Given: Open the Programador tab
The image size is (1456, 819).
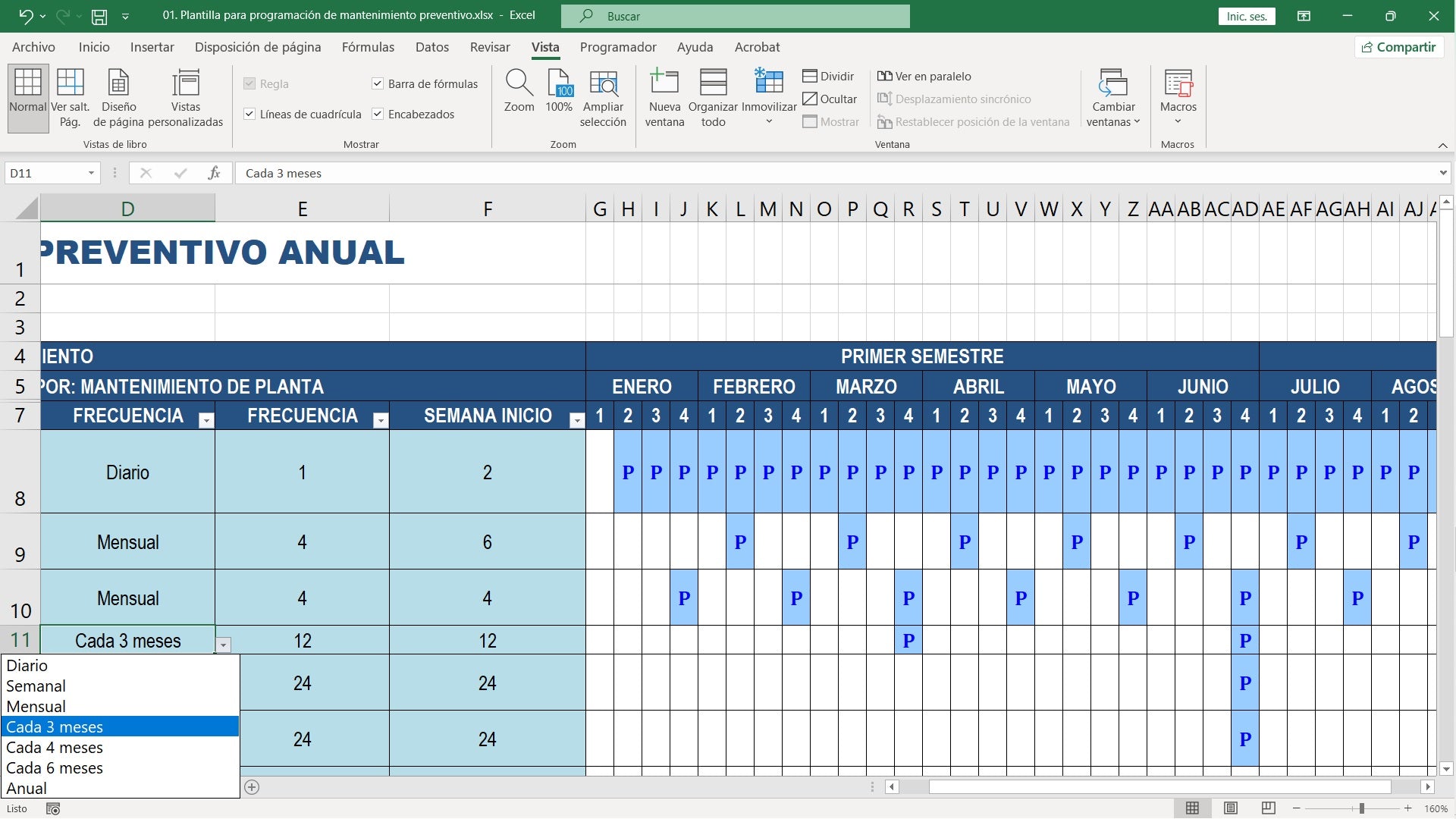Looking at the screenshot, I should [618, 47].
